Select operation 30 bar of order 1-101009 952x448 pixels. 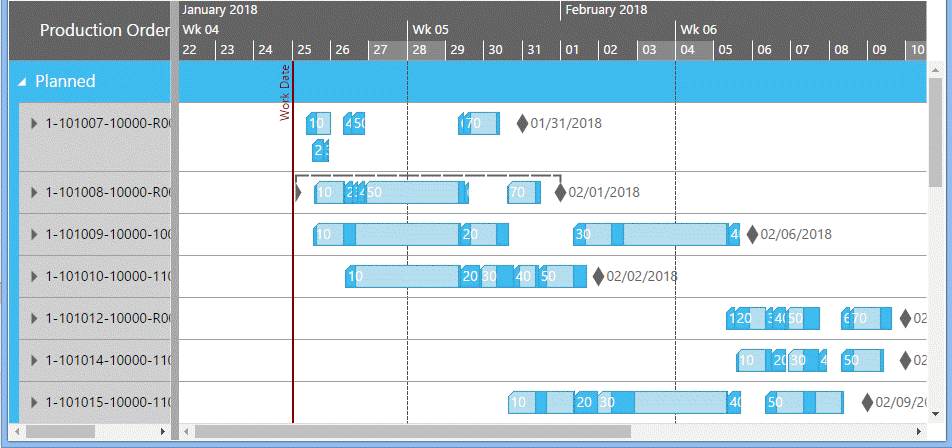650,234
